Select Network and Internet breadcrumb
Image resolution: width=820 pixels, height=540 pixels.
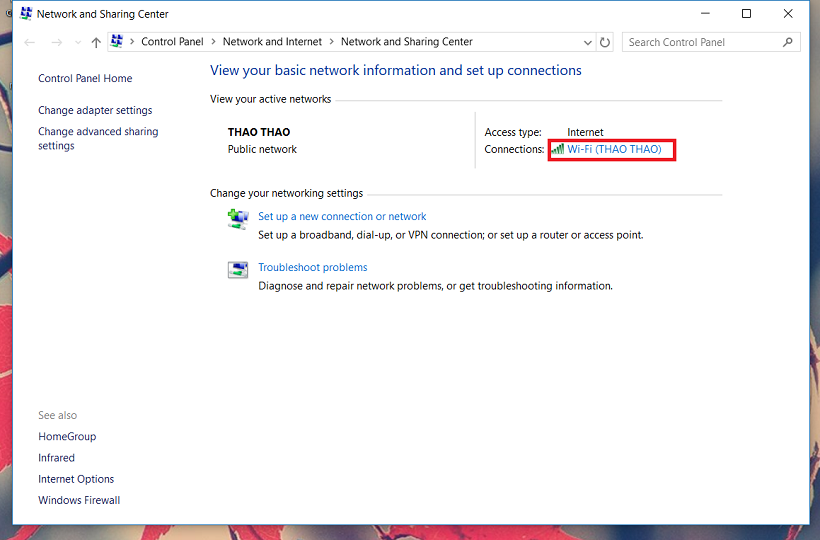click(x=272, y=42)
